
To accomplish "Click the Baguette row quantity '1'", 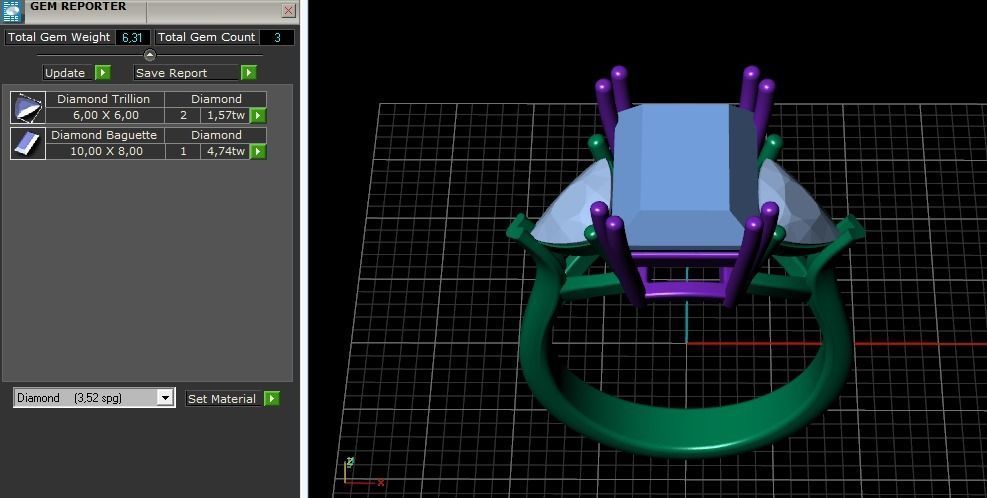I will [183, 151].
